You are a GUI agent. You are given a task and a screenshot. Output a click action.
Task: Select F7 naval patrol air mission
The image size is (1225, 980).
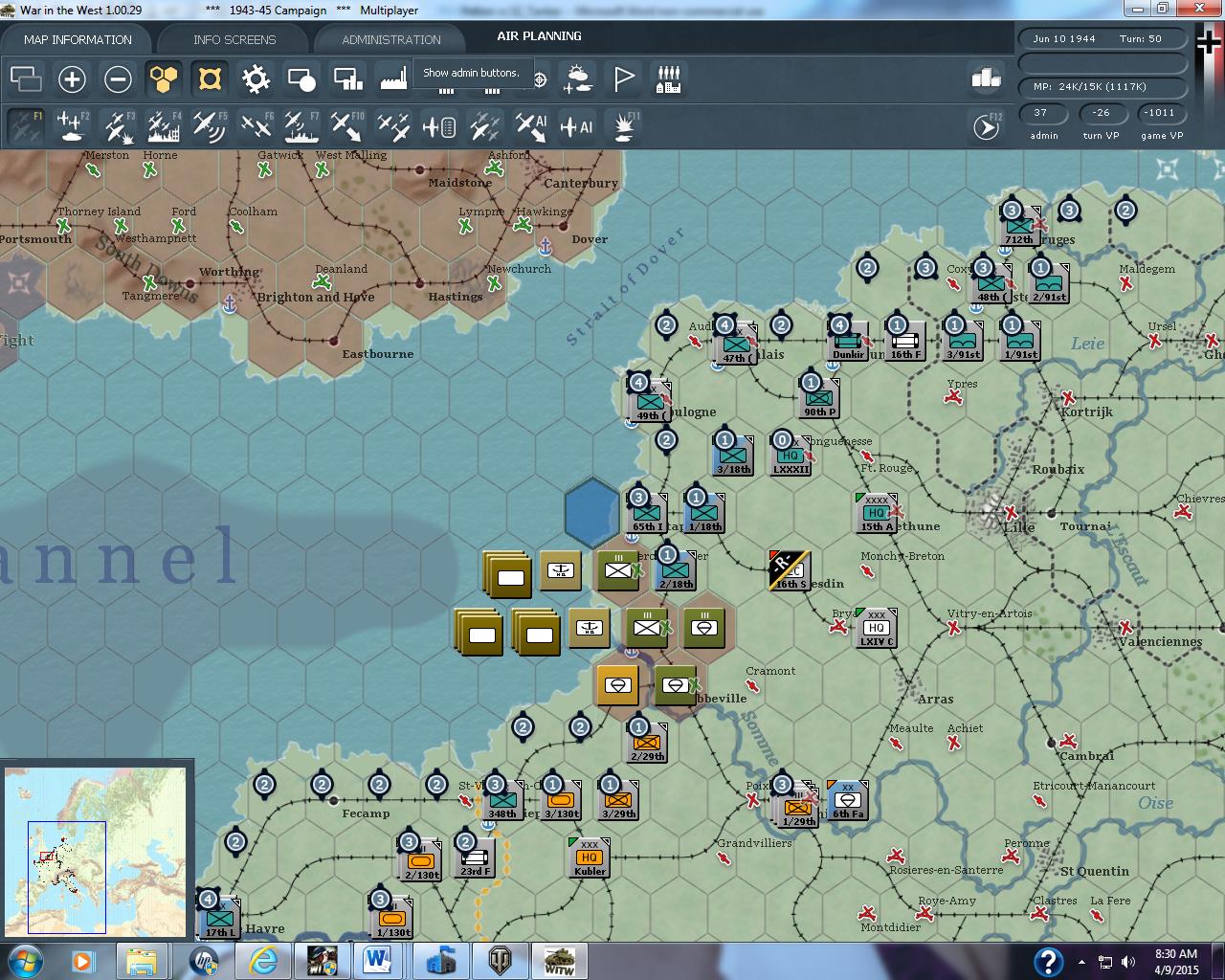tap(301, 126)
